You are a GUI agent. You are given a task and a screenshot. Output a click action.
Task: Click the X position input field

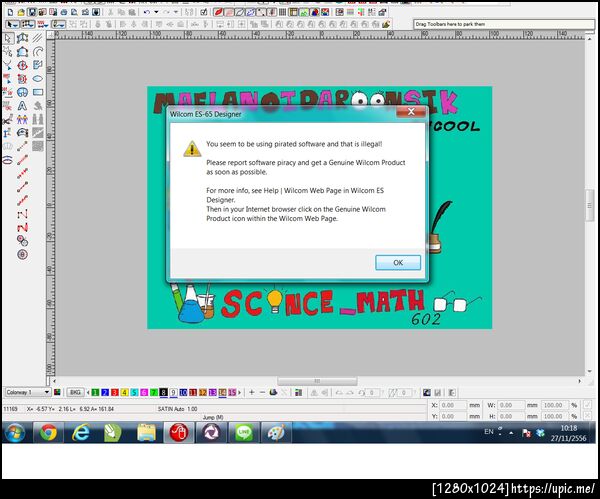click(453, 405)
